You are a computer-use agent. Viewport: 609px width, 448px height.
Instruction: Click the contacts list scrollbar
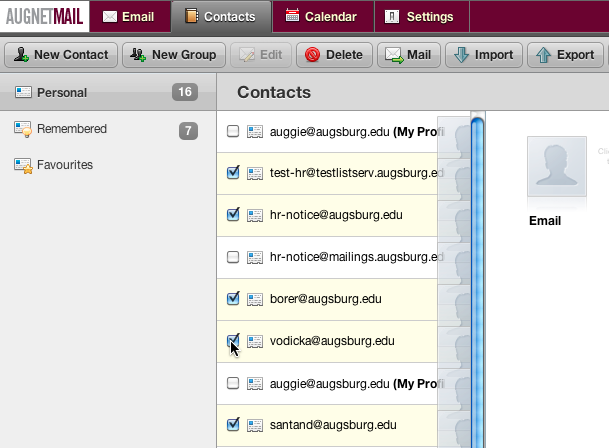[x=477, y=280]
